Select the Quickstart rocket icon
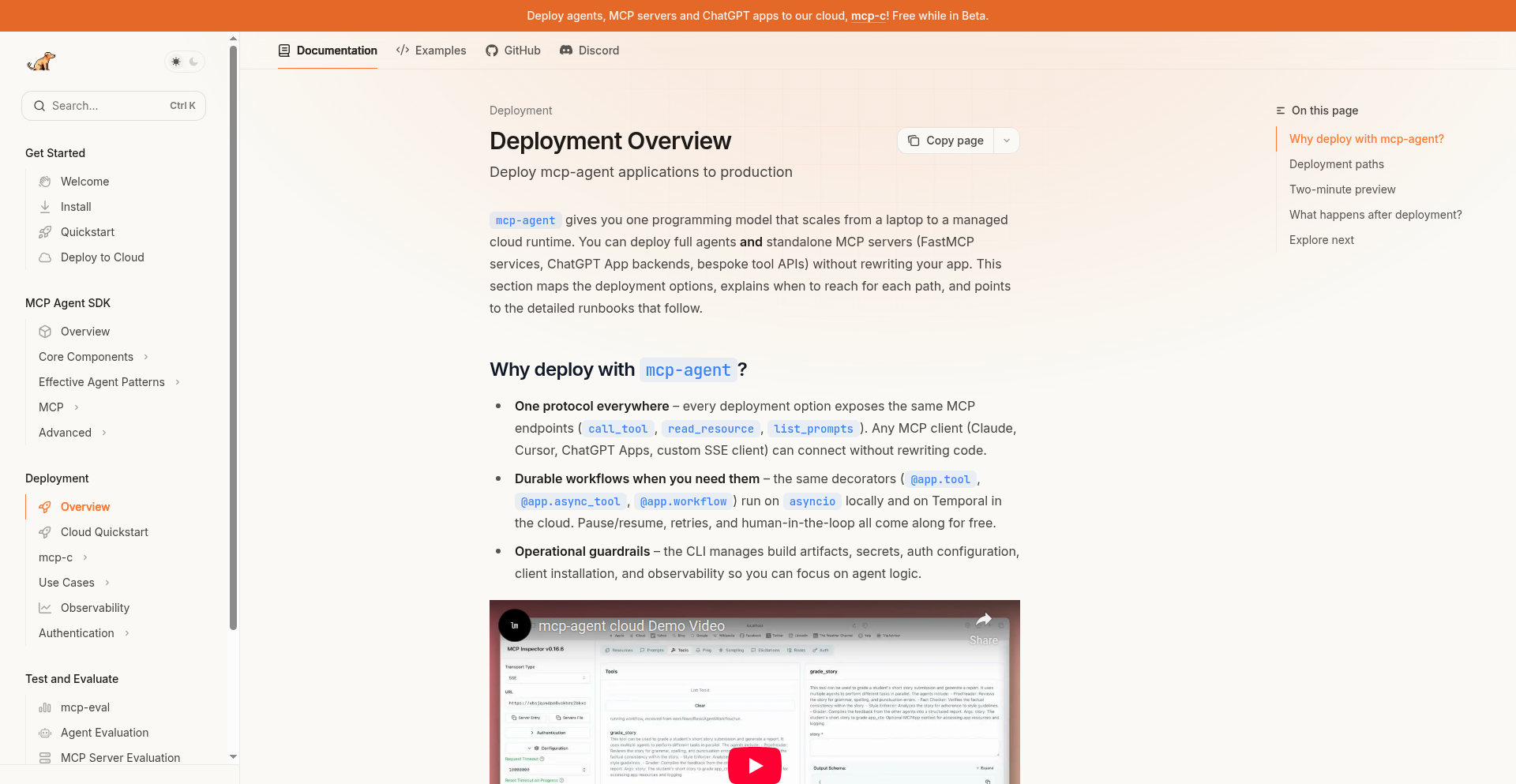1516x784 pixels. (x=45, y=231)
